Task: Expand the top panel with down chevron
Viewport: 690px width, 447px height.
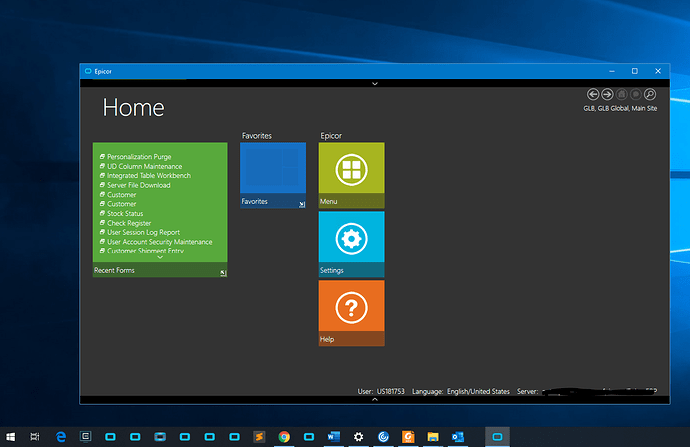Action: click(x=375, y=83)
